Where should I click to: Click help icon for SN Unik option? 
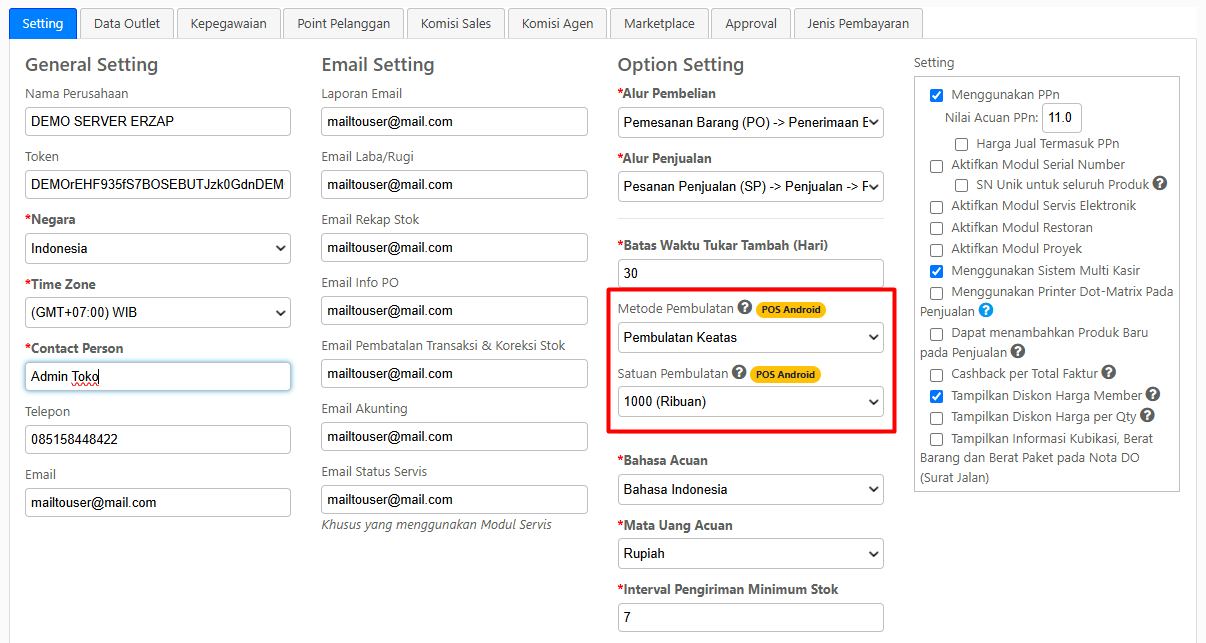pos(1160,184)
